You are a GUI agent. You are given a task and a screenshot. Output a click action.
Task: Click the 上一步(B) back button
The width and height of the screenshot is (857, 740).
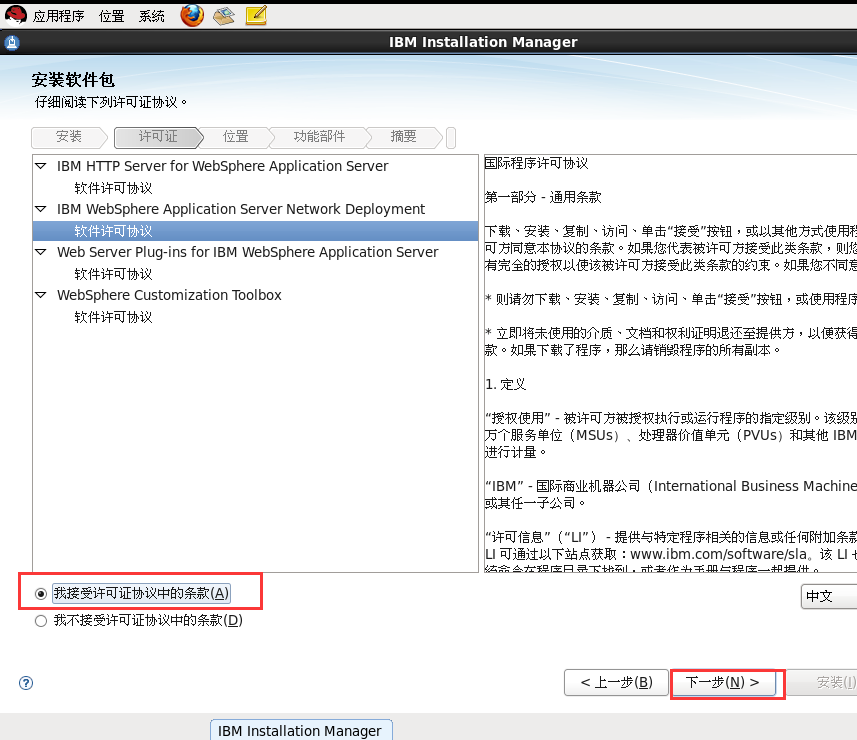[616, 683]
